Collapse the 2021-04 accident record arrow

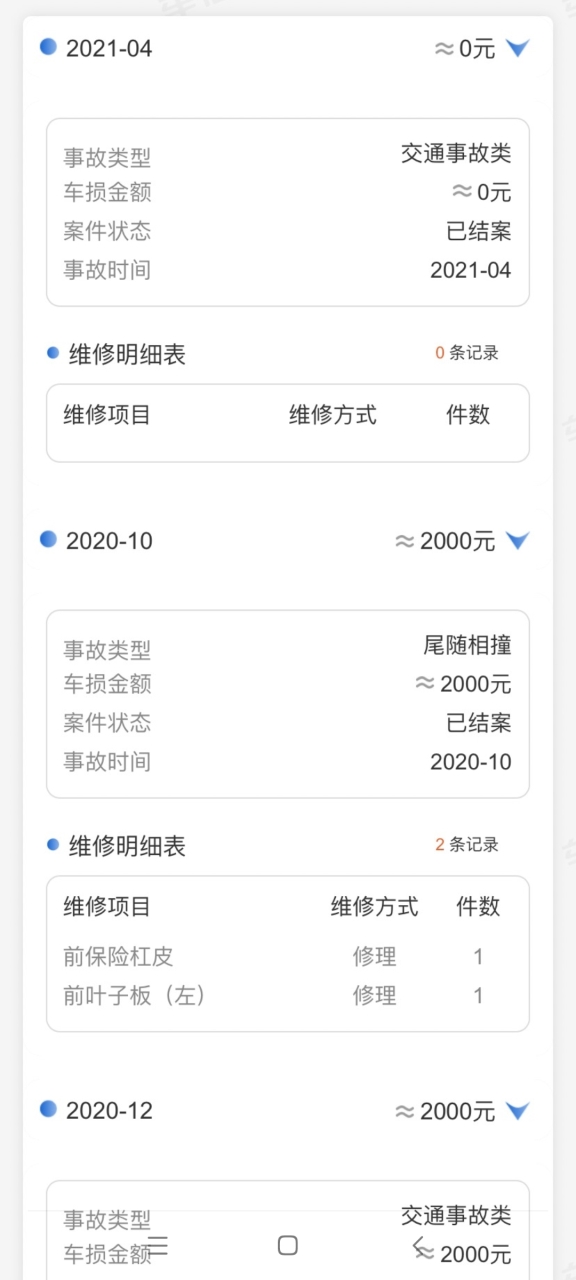(517, 48)
